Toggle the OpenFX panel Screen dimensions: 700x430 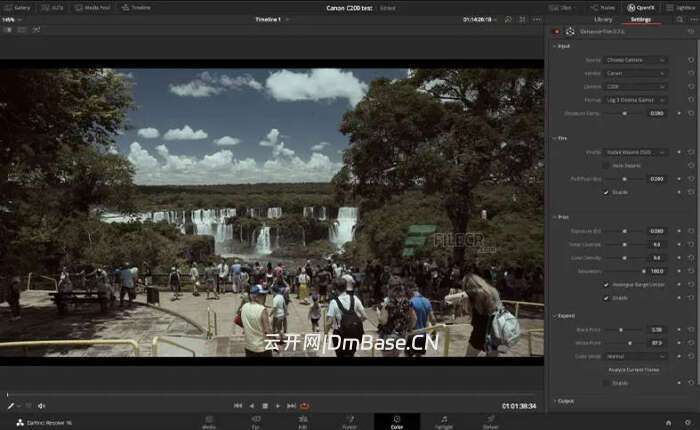coord(641,8)
